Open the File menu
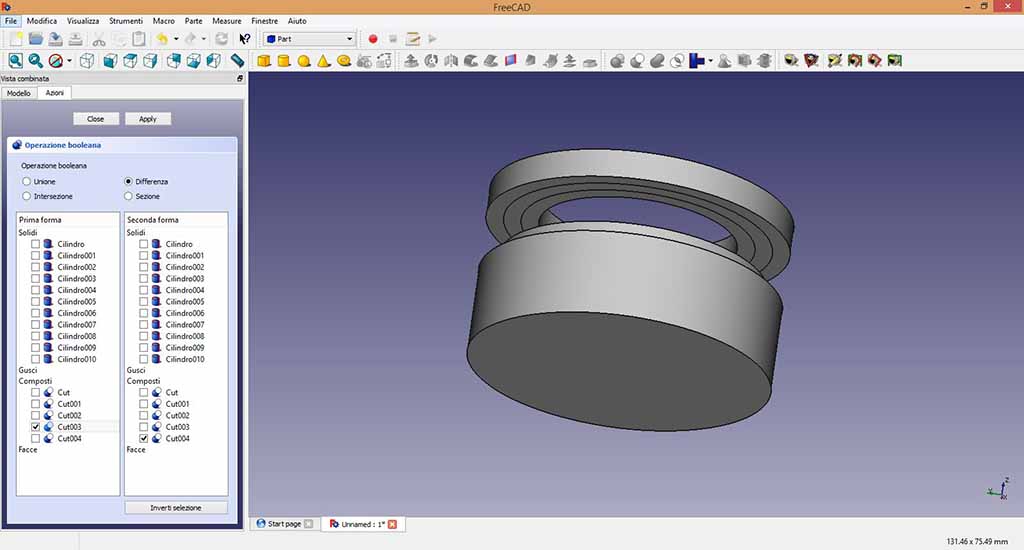The width and height of the screenshot is (1024, 550). click(x=11, y=21)
